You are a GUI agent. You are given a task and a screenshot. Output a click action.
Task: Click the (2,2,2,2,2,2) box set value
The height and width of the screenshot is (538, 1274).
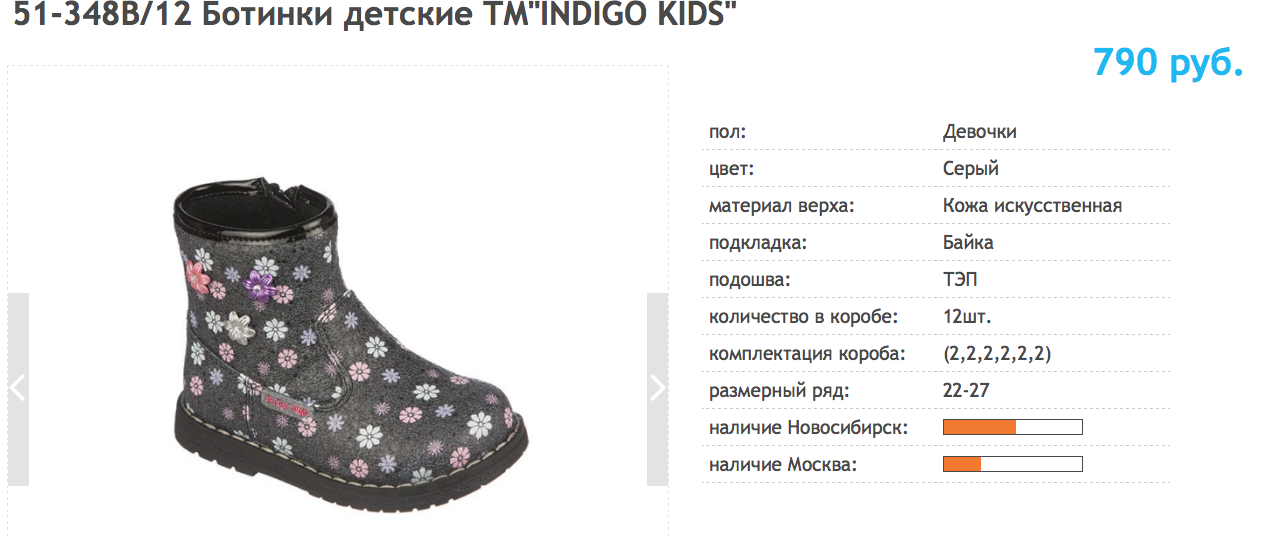[997, 354]
